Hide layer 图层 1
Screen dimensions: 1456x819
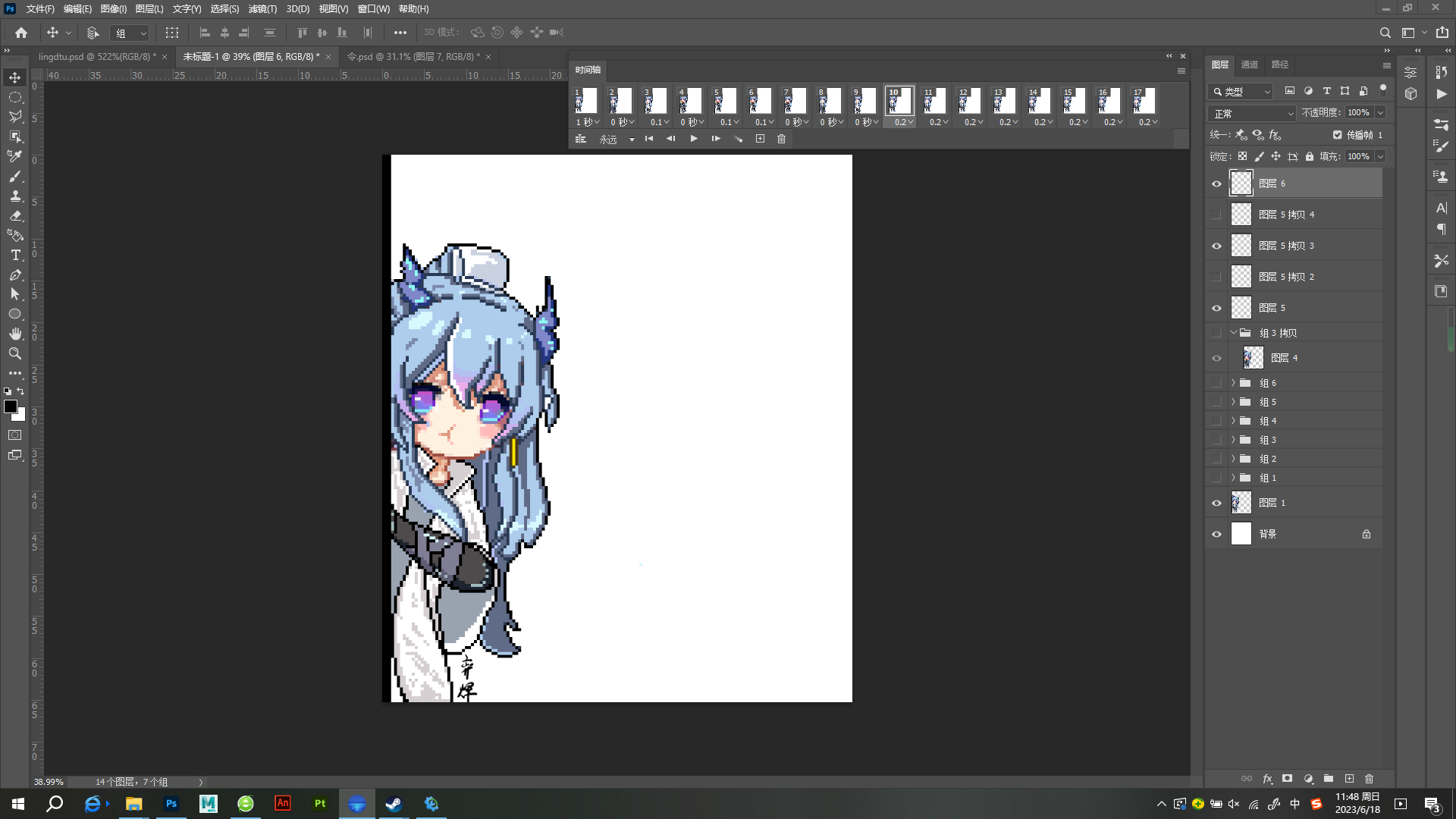(1217, 503)
